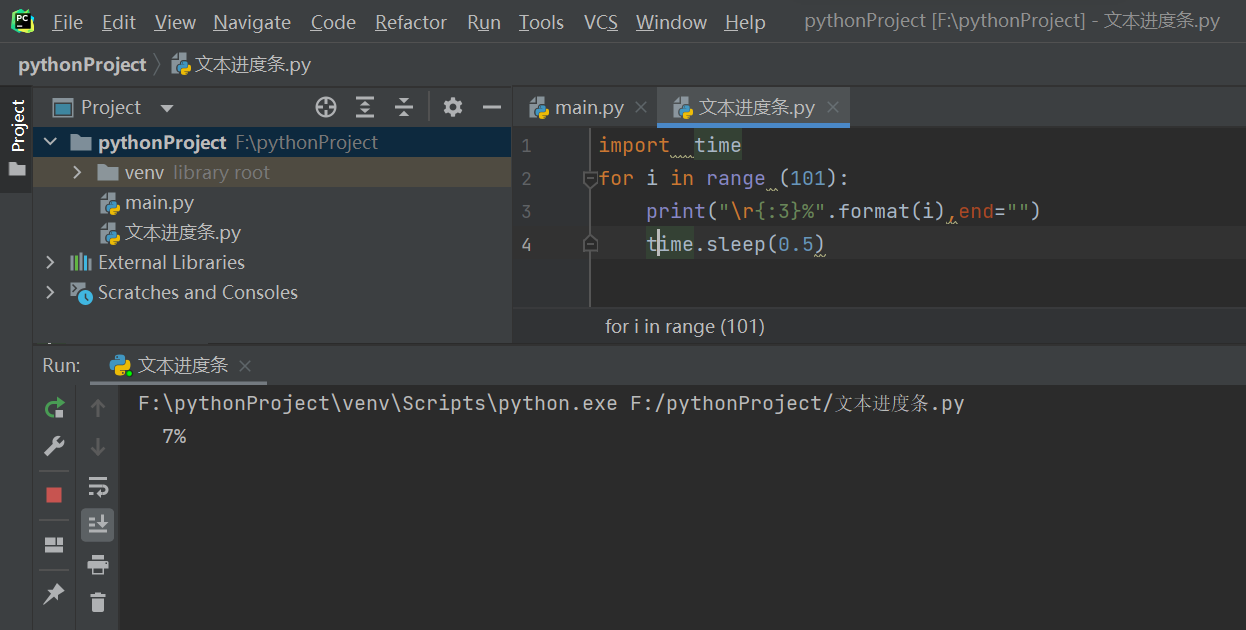The height and width of the screenshot is (630, 1246).
Task: Collapse the pythonProject tree node
Action: coord(49,141)
